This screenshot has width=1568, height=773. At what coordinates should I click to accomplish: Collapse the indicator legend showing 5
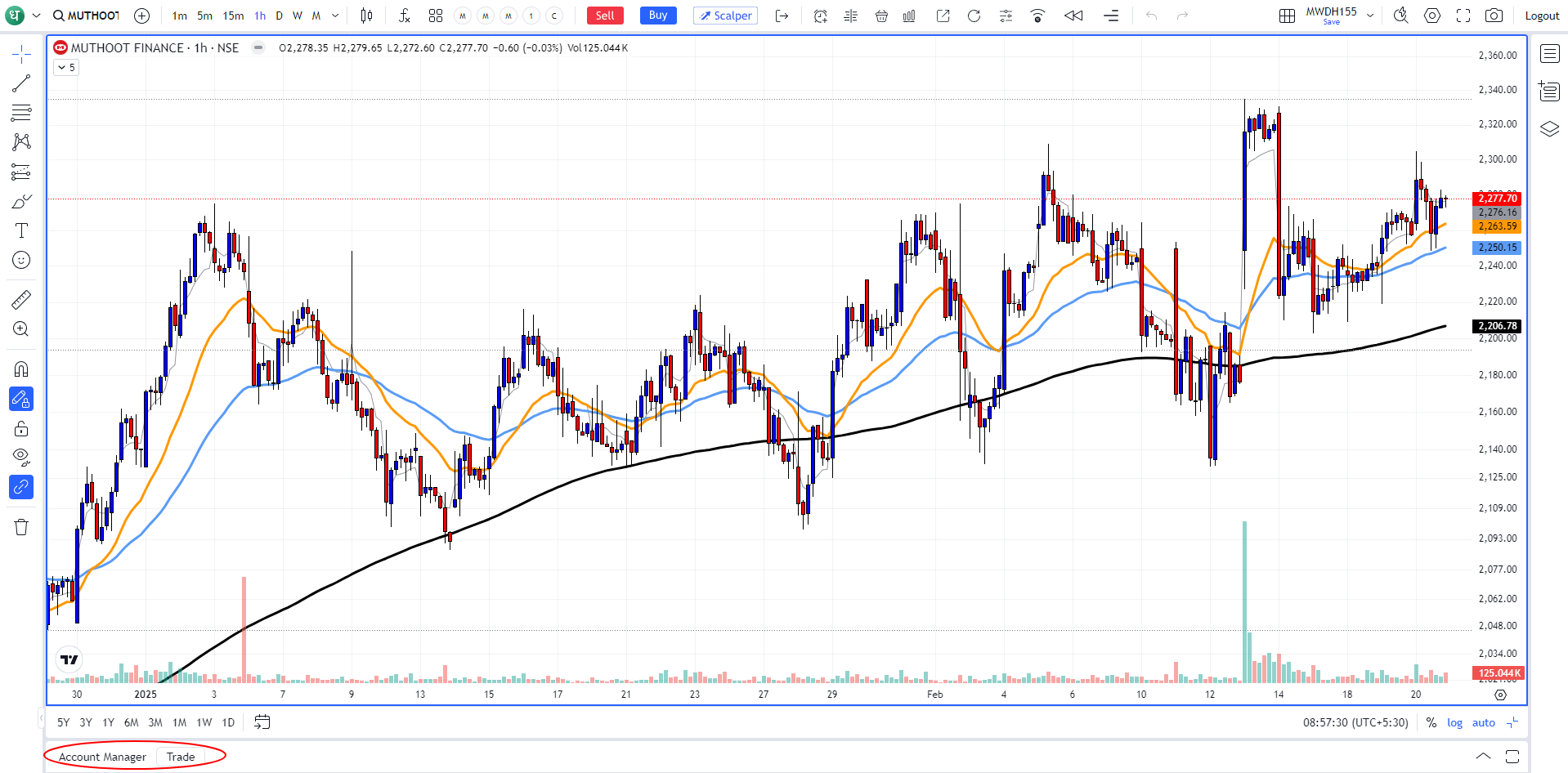pyautogui.click(x=66, y=68)
